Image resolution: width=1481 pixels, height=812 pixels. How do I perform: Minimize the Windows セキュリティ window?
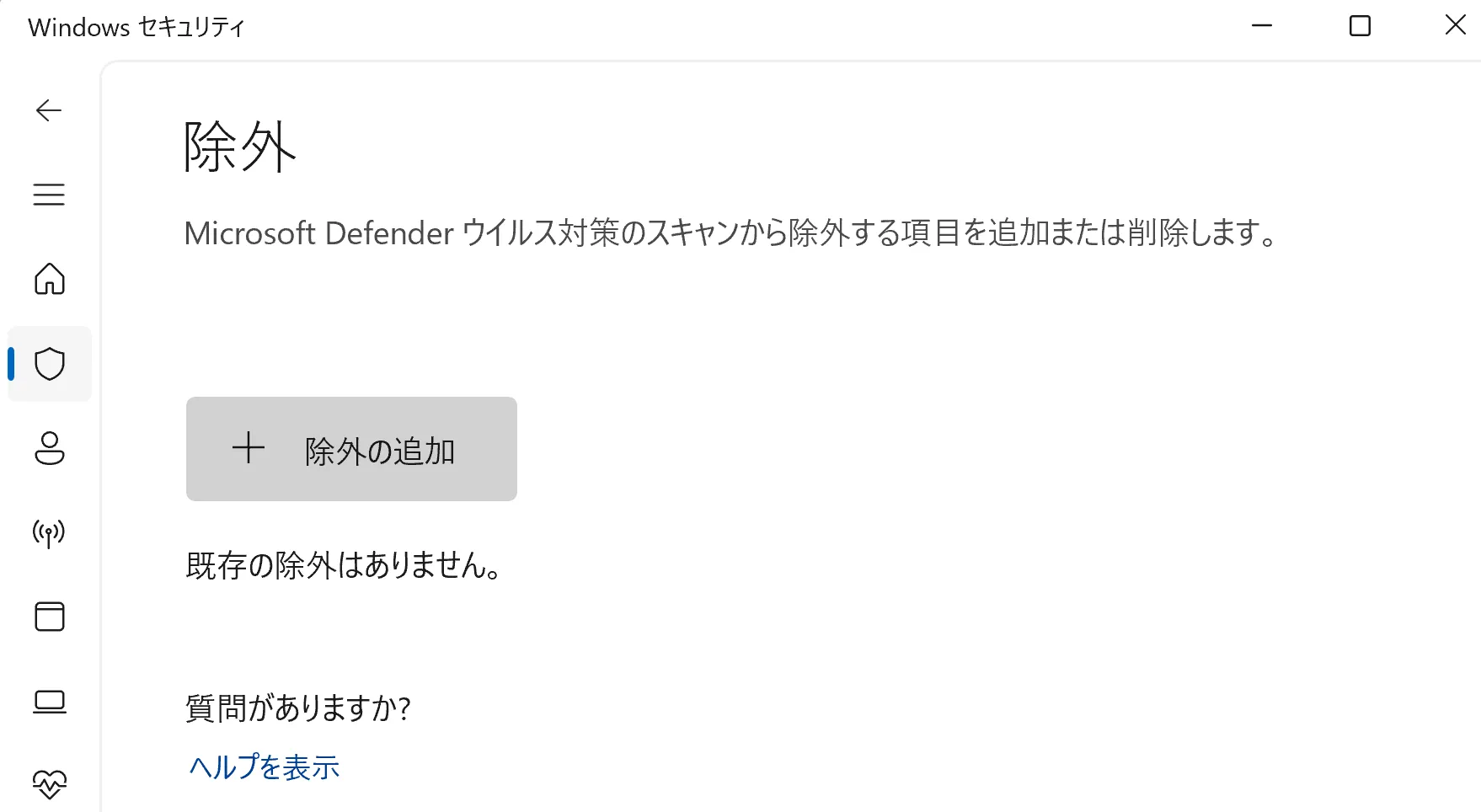1261,26
